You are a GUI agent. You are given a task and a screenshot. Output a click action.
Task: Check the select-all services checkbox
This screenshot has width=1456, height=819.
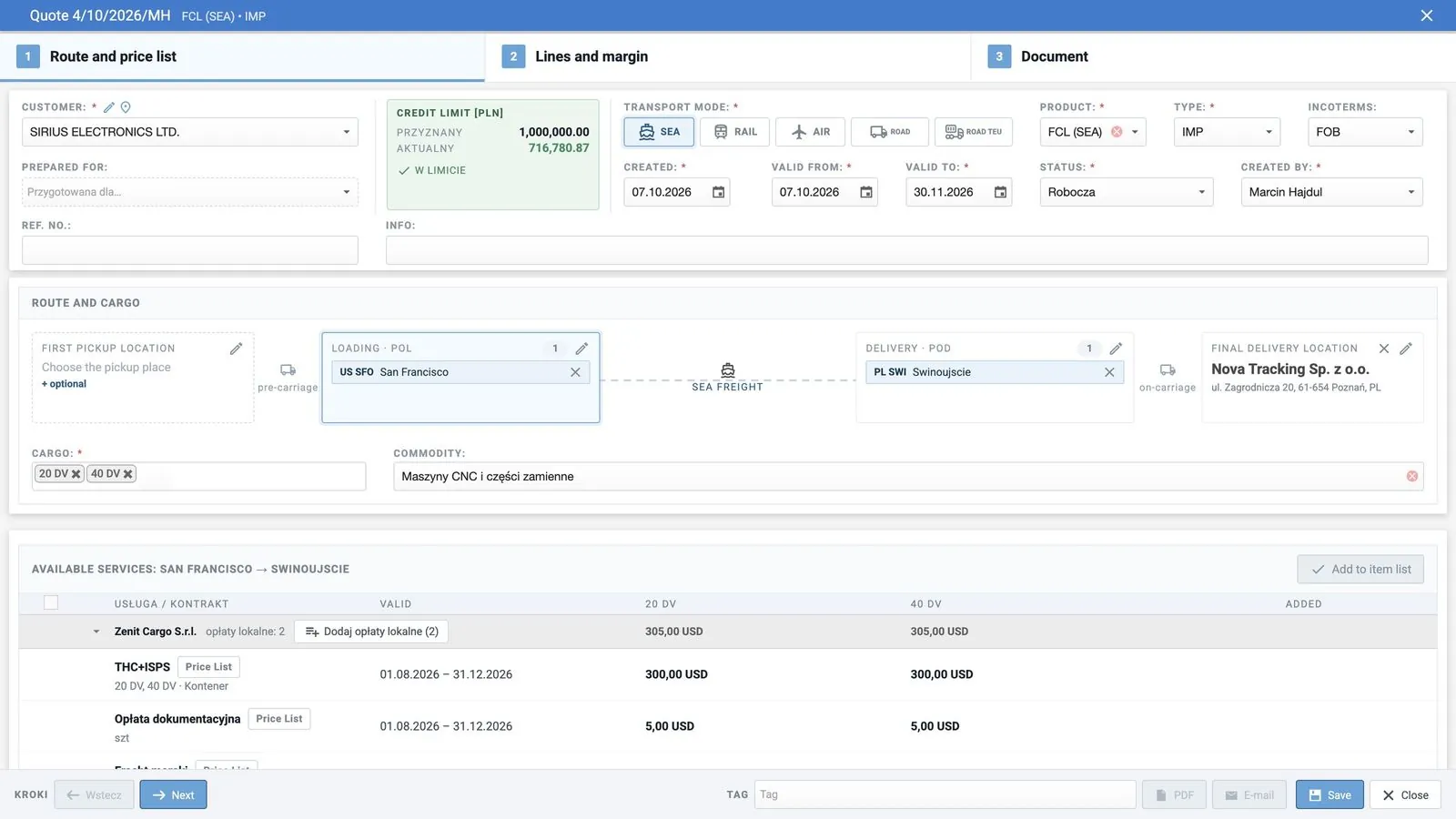click(x=51, y=602)
